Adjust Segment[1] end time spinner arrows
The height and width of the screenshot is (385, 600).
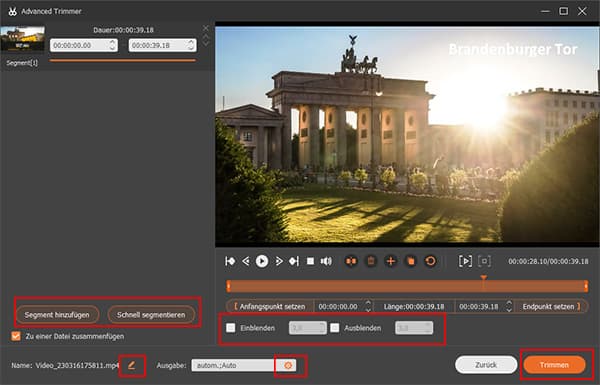pyautogui.click(x=191, y=45)
